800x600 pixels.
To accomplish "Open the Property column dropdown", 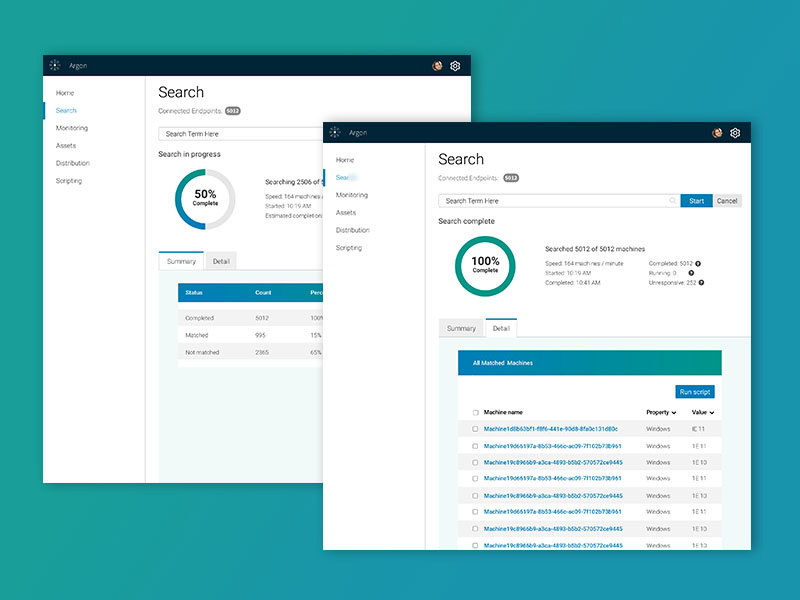I will 661,412.
